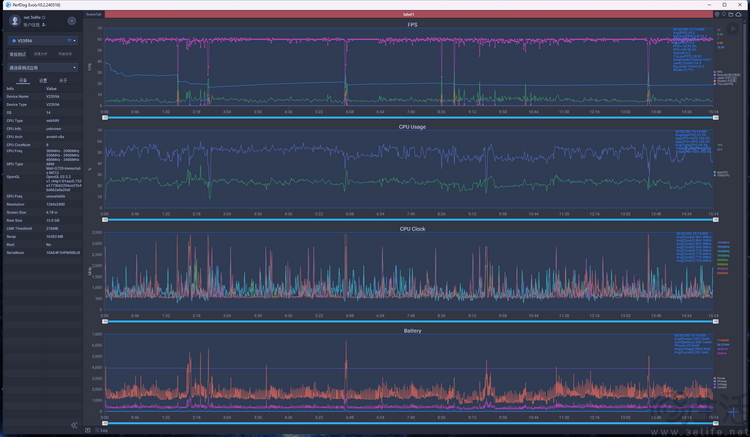
Task: Click the GPU Freq value unavailable
Action: 55,196
